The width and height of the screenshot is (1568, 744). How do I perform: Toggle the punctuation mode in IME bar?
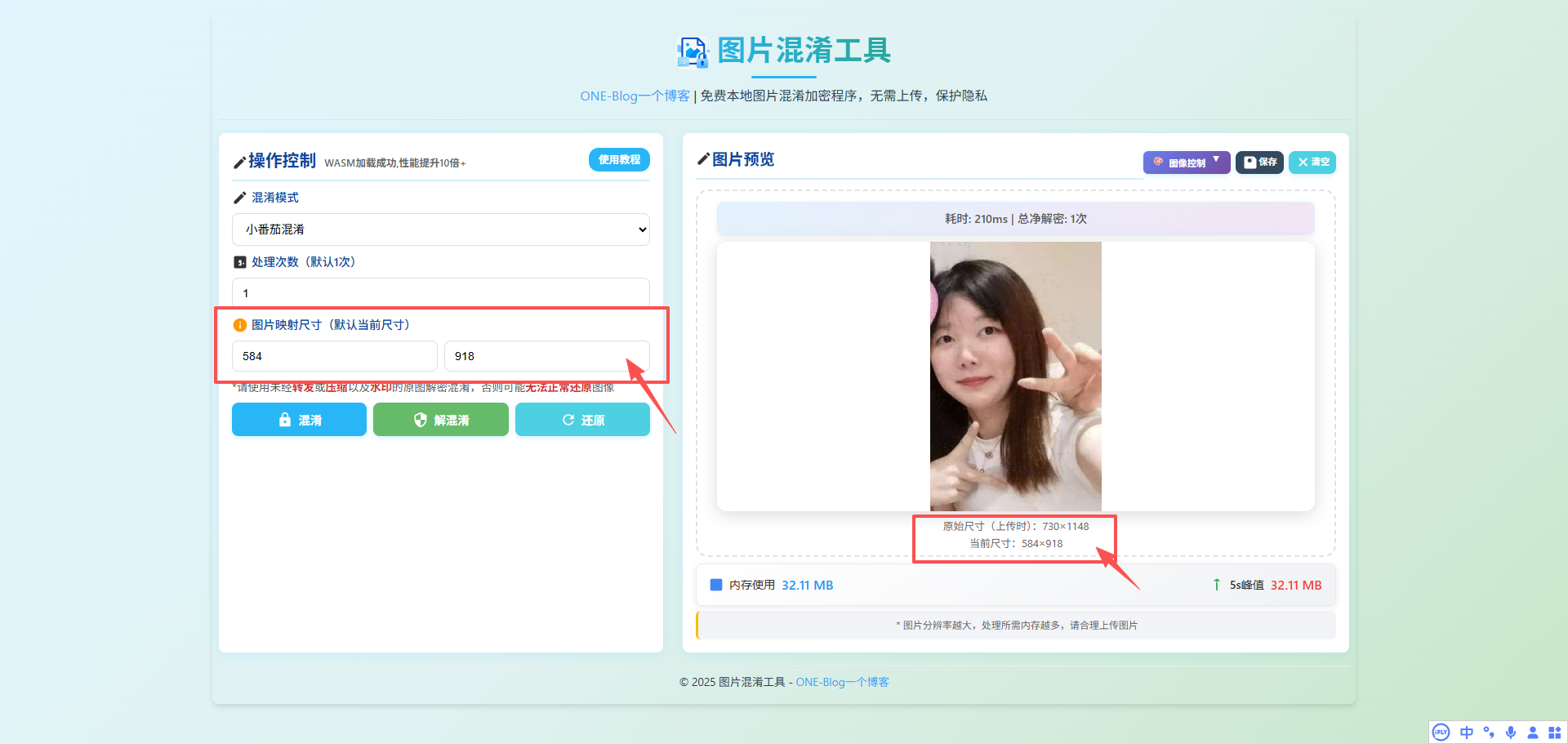click(1489, 733)
